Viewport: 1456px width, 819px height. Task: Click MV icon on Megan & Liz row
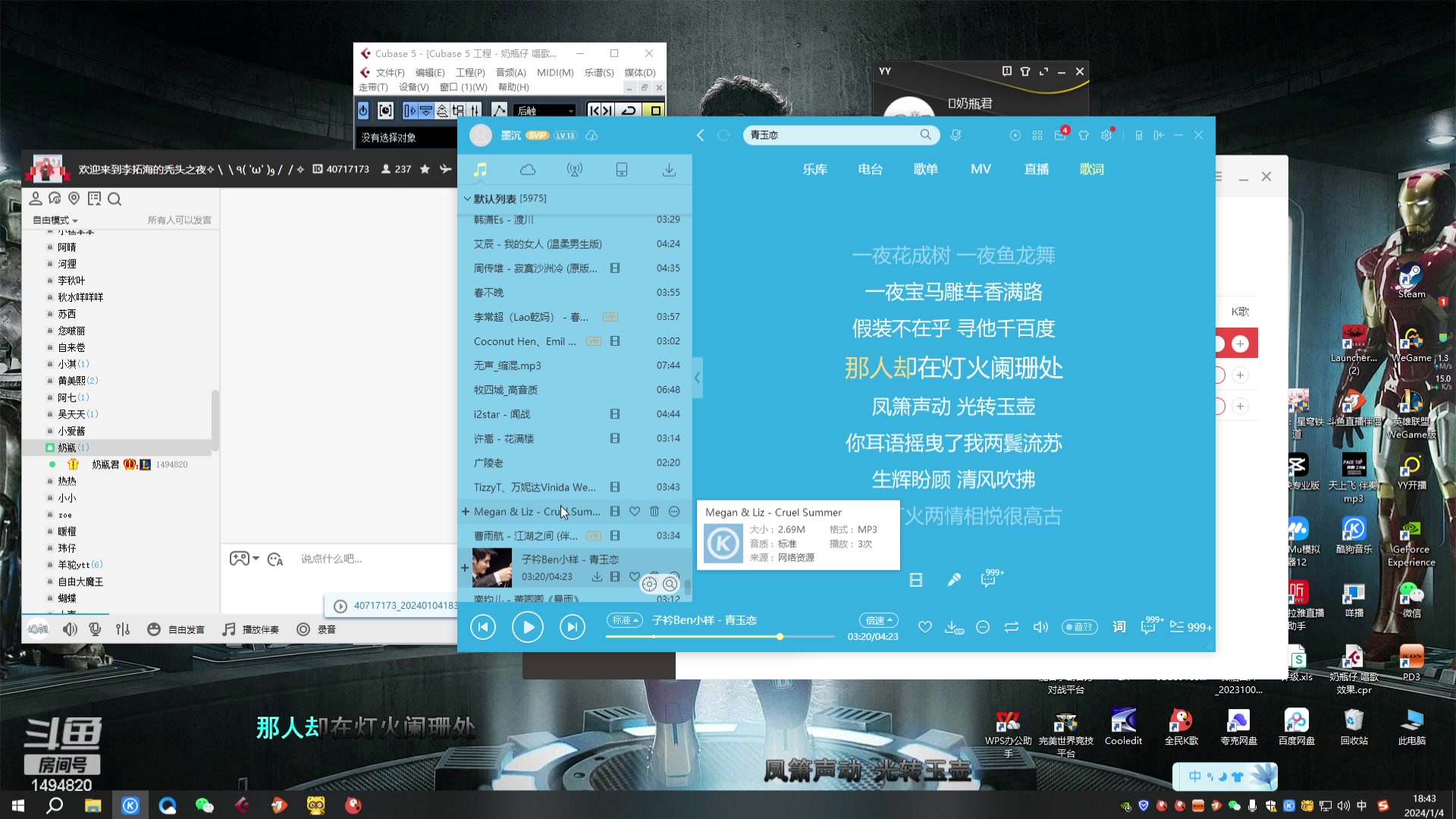tap(615, 512)
